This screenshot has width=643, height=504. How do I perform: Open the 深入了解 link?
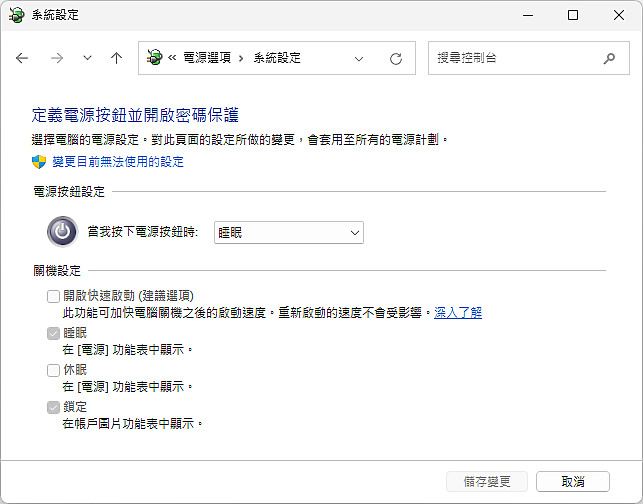pyautogui.click(x=458, y=313)
